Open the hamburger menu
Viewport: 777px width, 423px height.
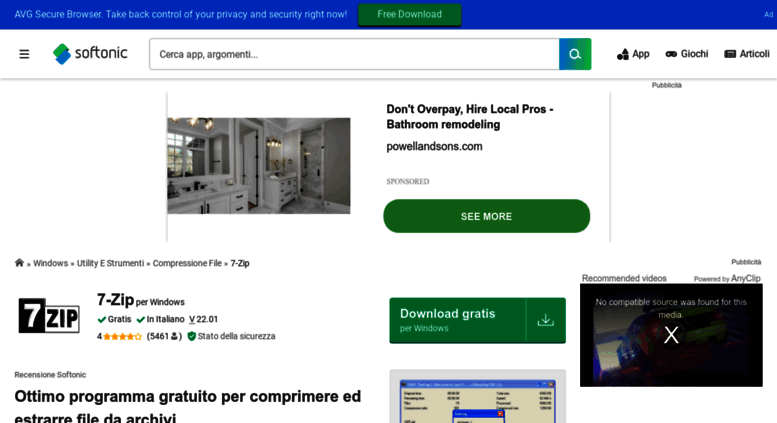(24, 54)
